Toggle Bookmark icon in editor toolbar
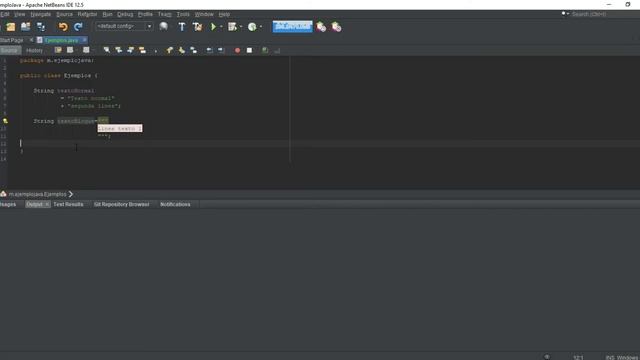 [193, 50]
